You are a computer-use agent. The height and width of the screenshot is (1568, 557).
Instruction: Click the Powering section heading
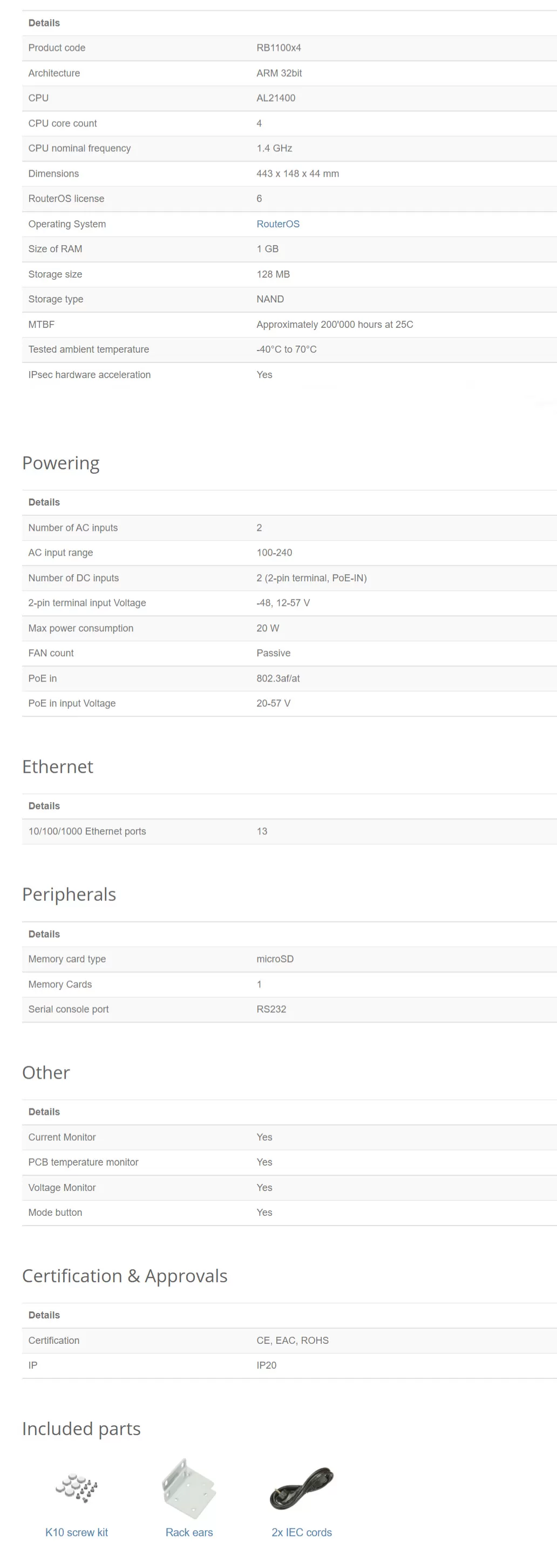tap(61, 463)
